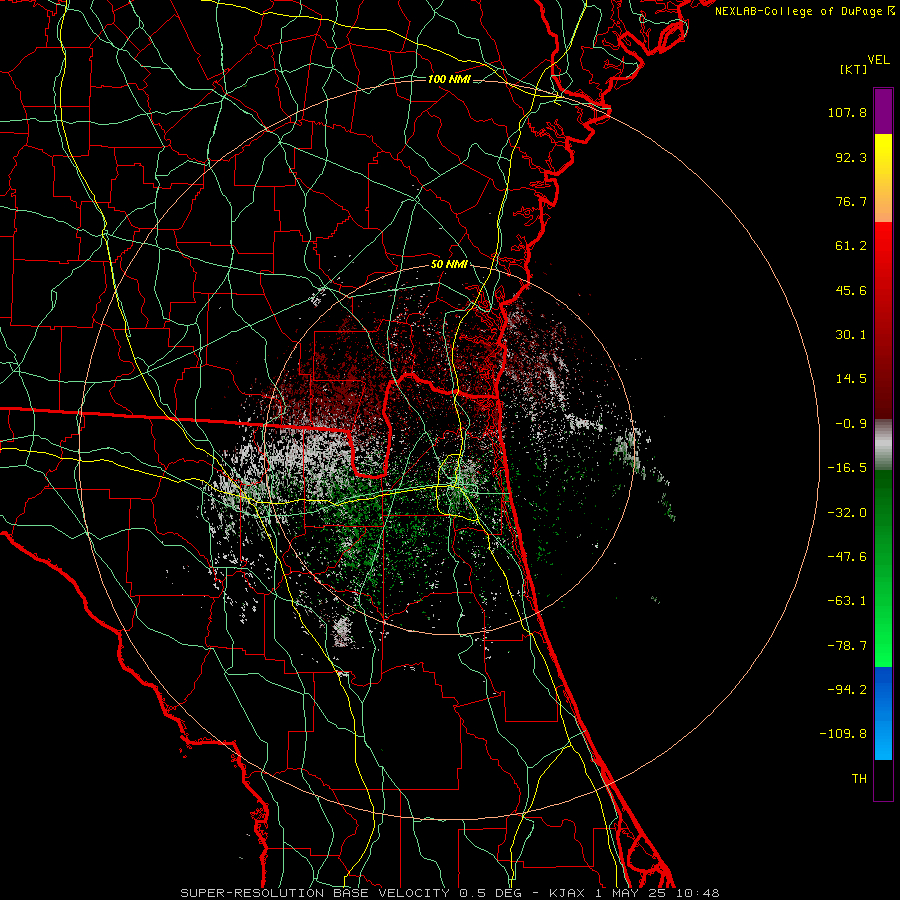900x900 pixels.
Task: Click the [KT] units label
Action: coord(853,69)
